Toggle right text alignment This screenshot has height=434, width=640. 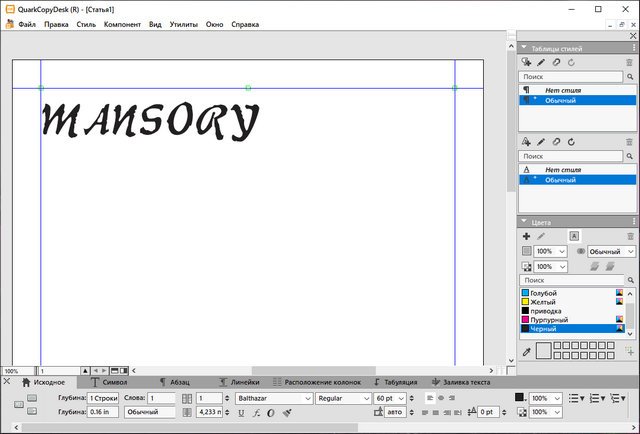tap(452, 398)
